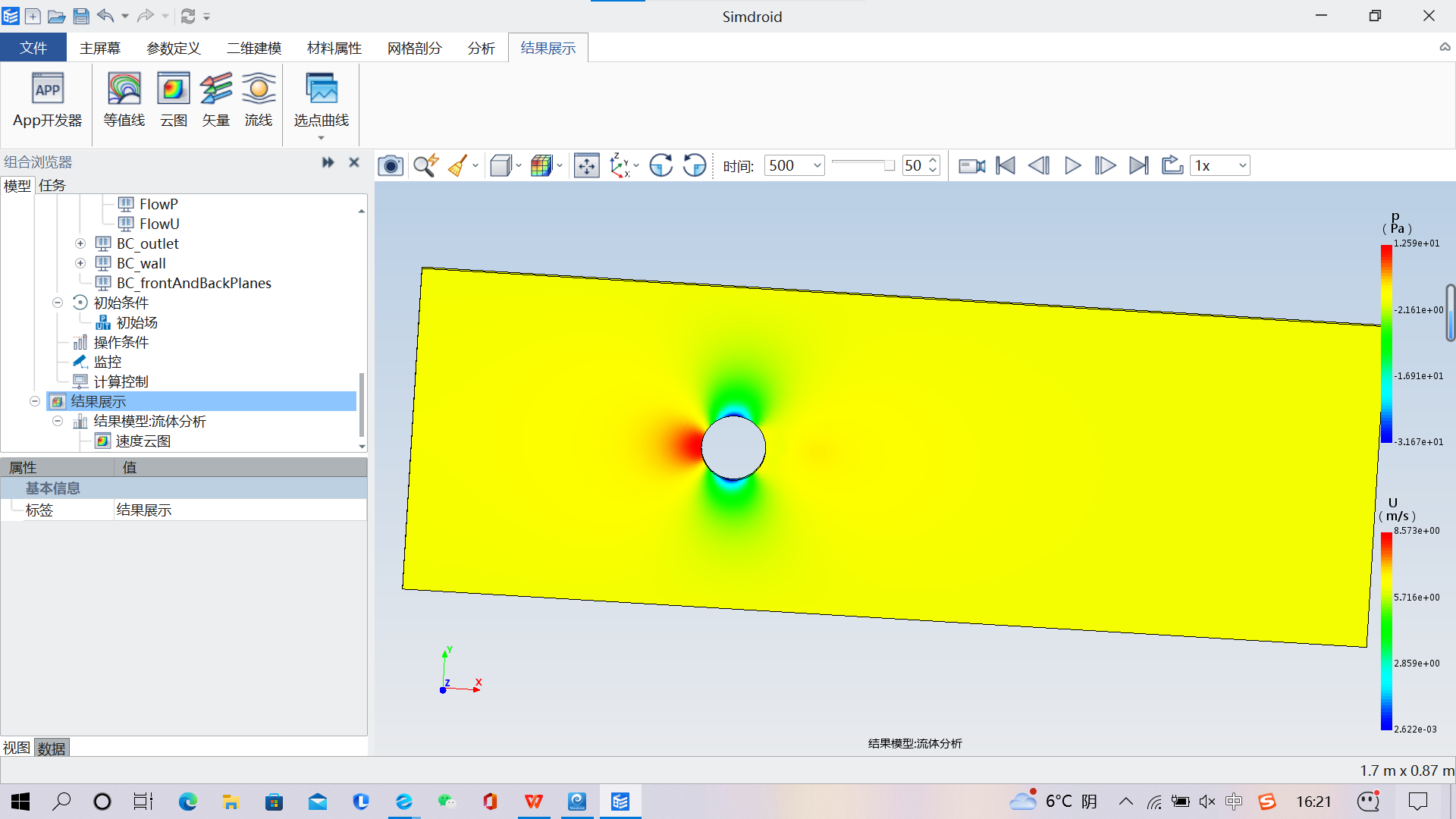Open the dropdown arrow beside the colored cube
The width and height of the screenshot is (1456, 819).
[x=560, y=165]
